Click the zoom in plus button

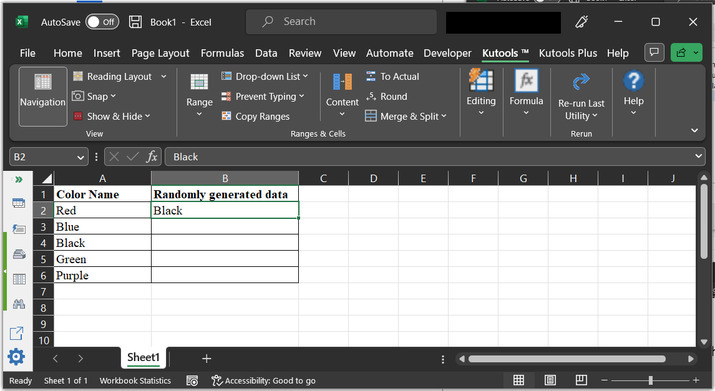696,380
